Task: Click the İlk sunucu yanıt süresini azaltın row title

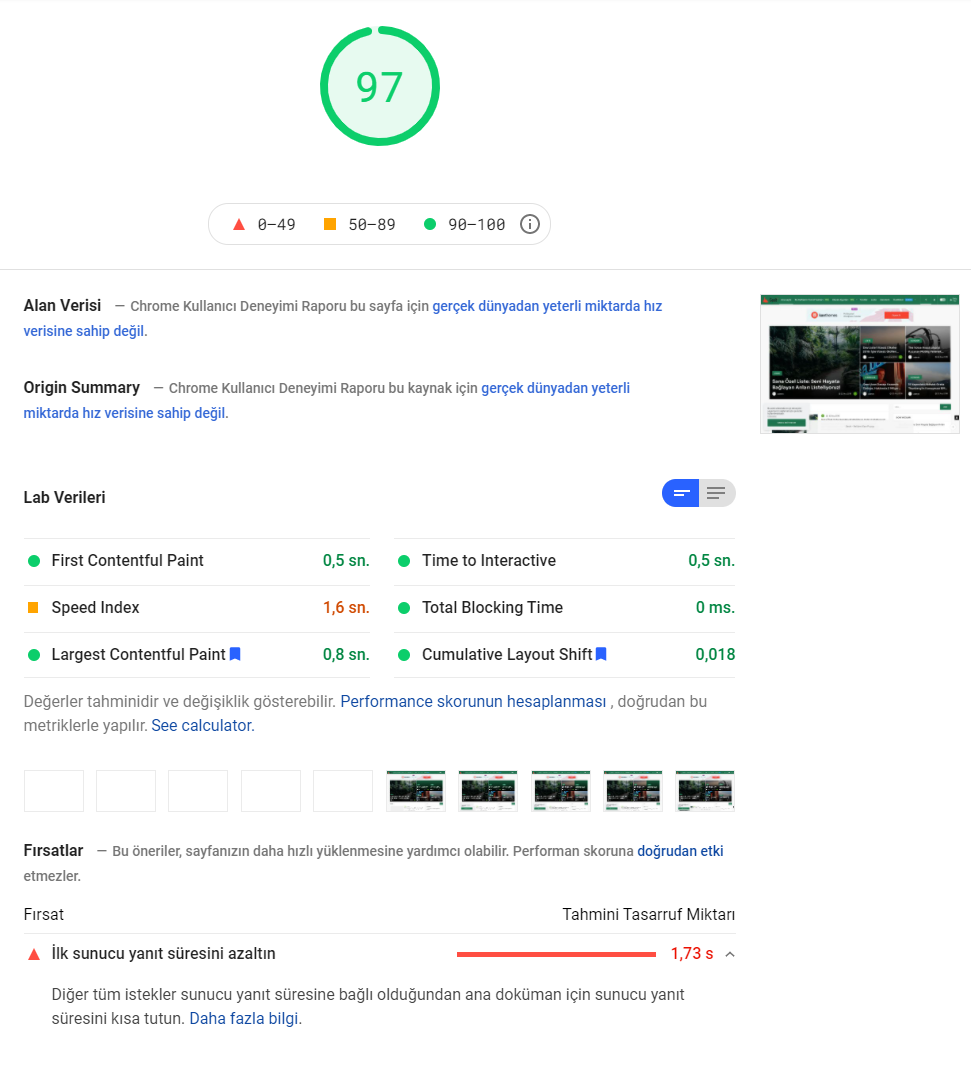Action: pos(163,954)
